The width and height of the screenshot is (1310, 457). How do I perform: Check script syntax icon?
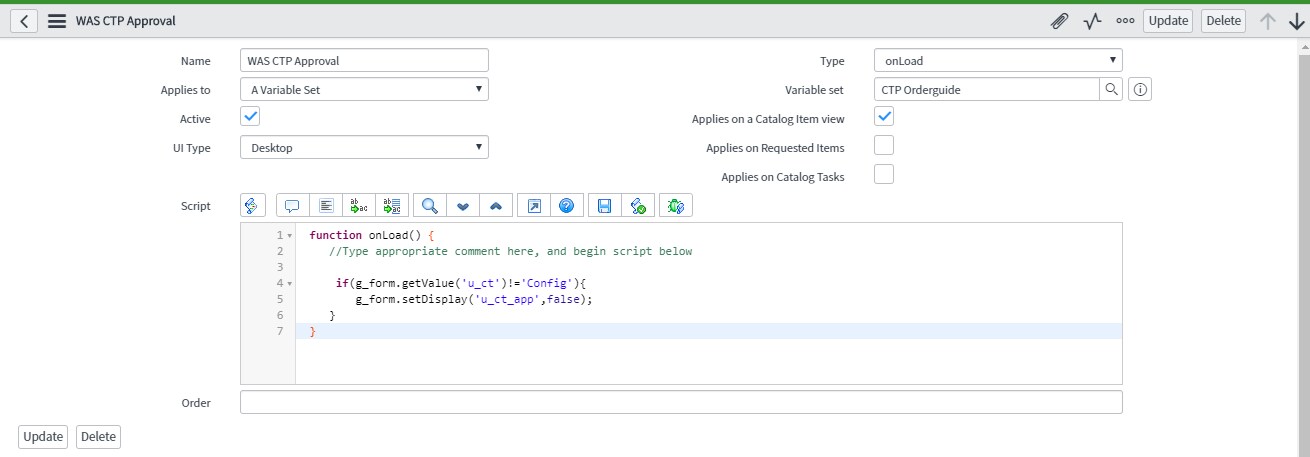(x=637, y=205)
